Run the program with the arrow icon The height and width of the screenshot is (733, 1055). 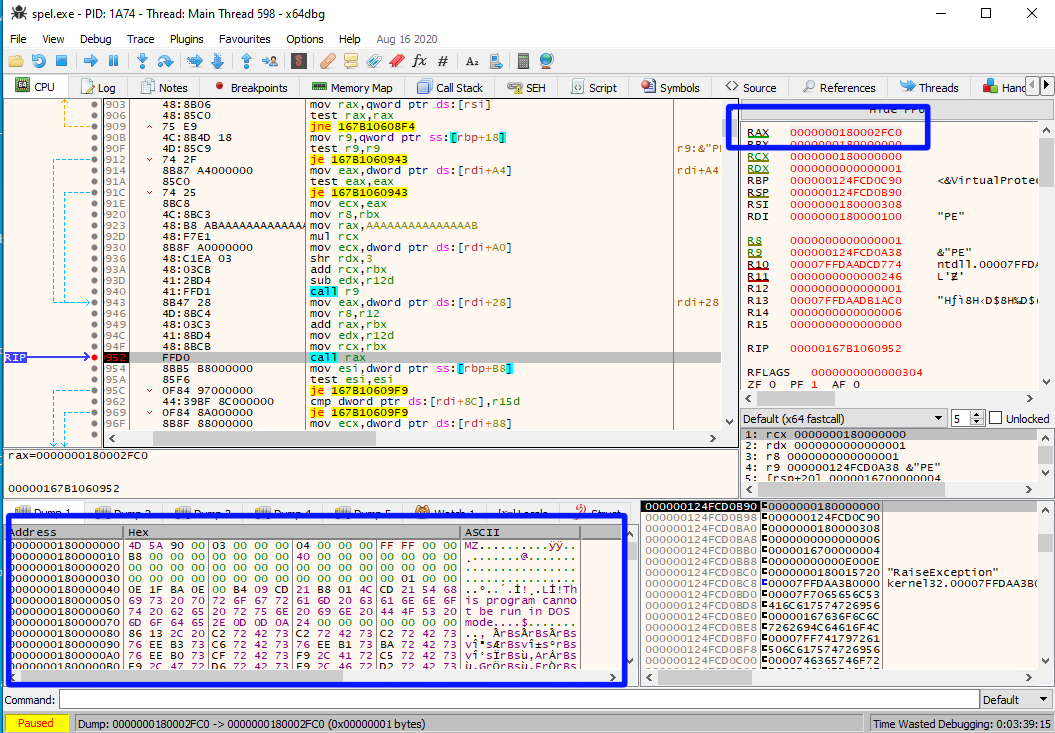tap(90, 61)
